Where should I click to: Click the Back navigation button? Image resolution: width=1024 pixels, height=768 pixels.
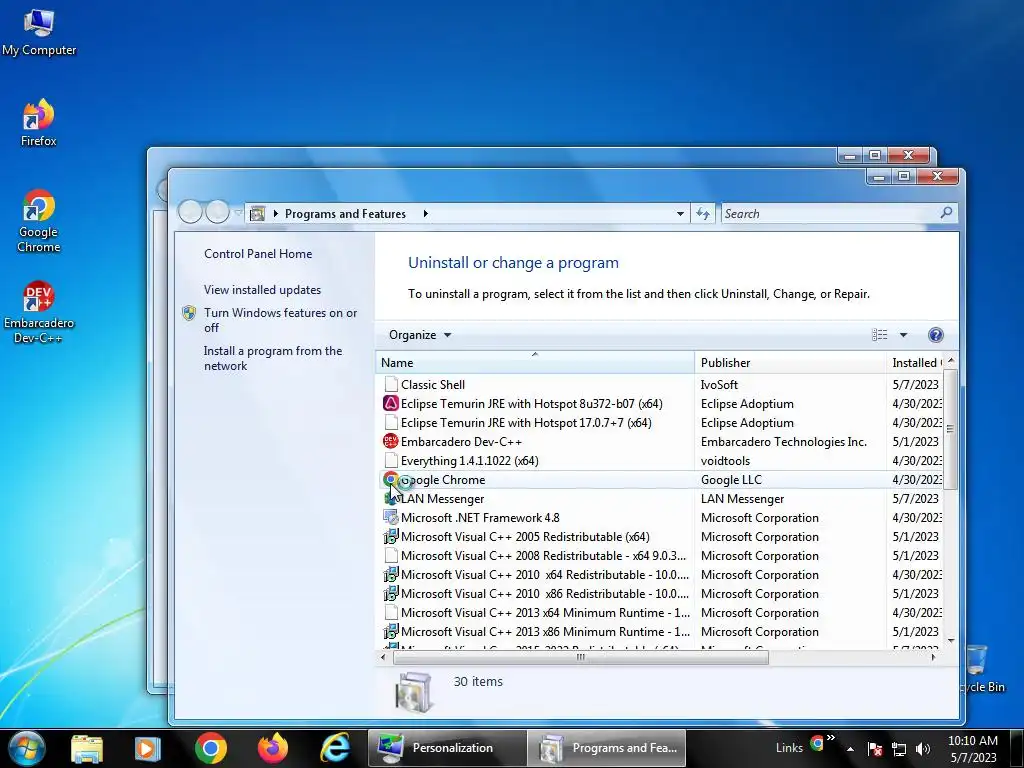pyautogui.click(x=190, y=212)
